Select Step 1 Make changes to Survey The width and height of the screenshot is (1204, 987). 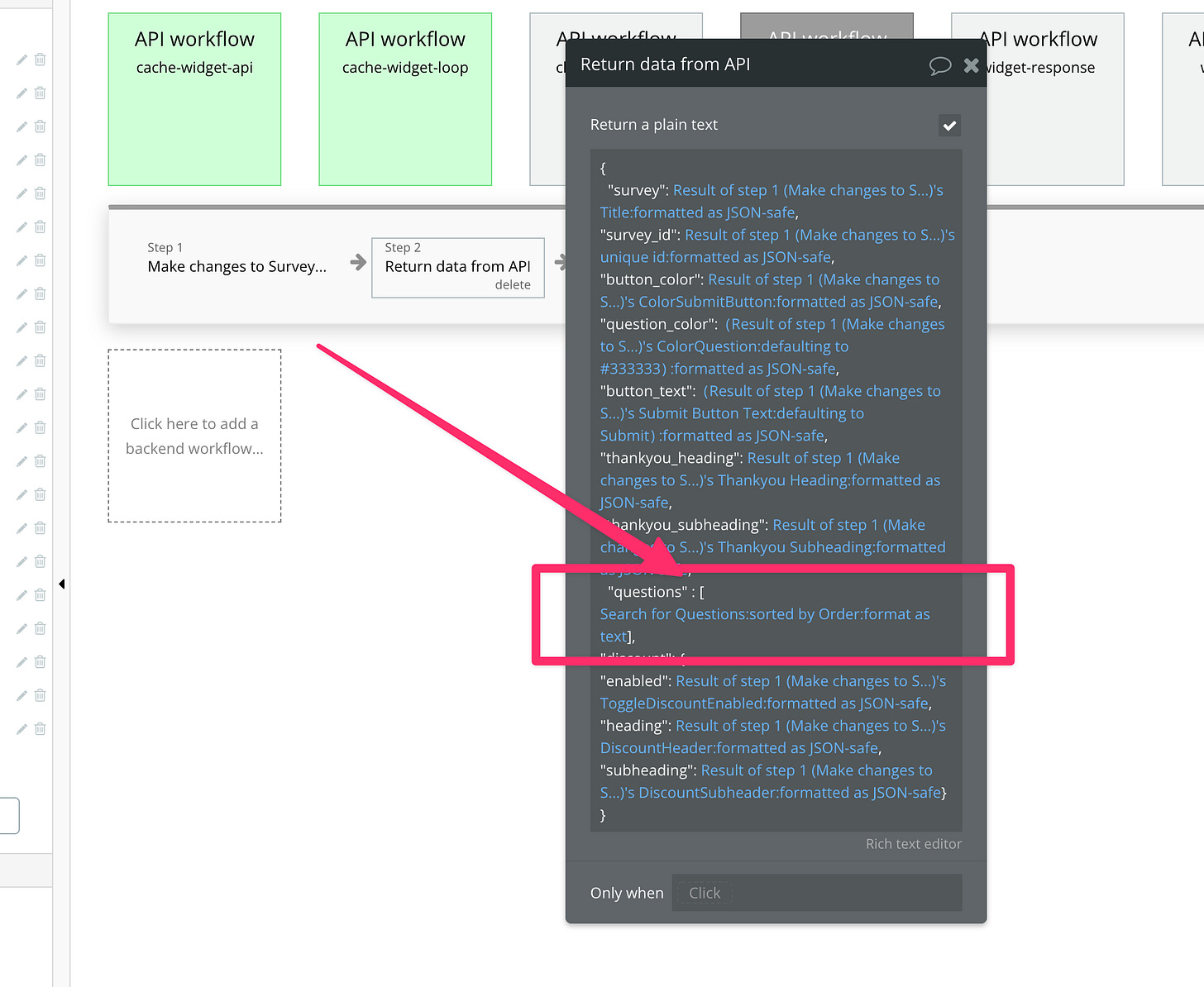pyautogui.click(x=236, y=266)
